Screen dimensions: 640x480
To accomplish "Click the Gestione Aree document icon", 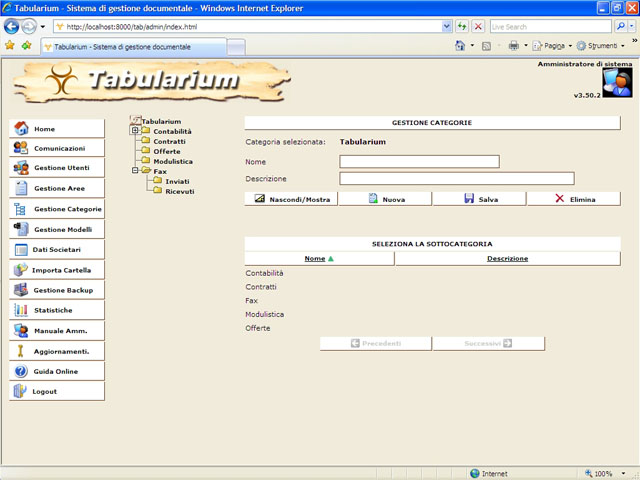I will [21, 188].
